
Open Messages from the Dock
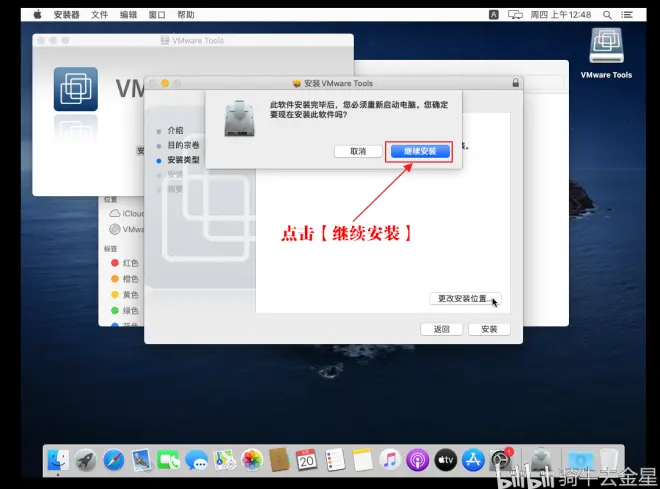point(196,460)
